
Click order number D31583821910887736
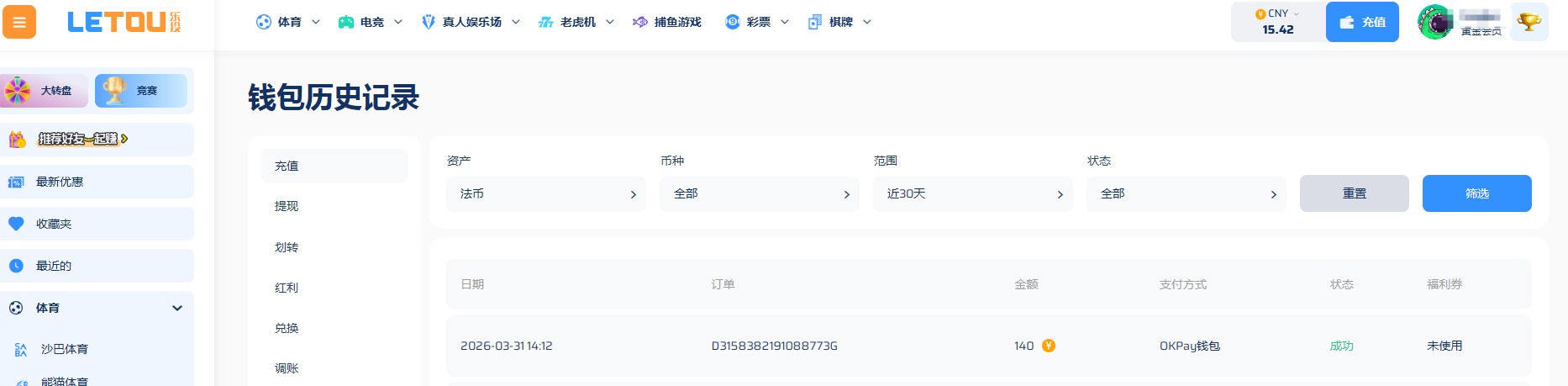(x=774, y=346)
